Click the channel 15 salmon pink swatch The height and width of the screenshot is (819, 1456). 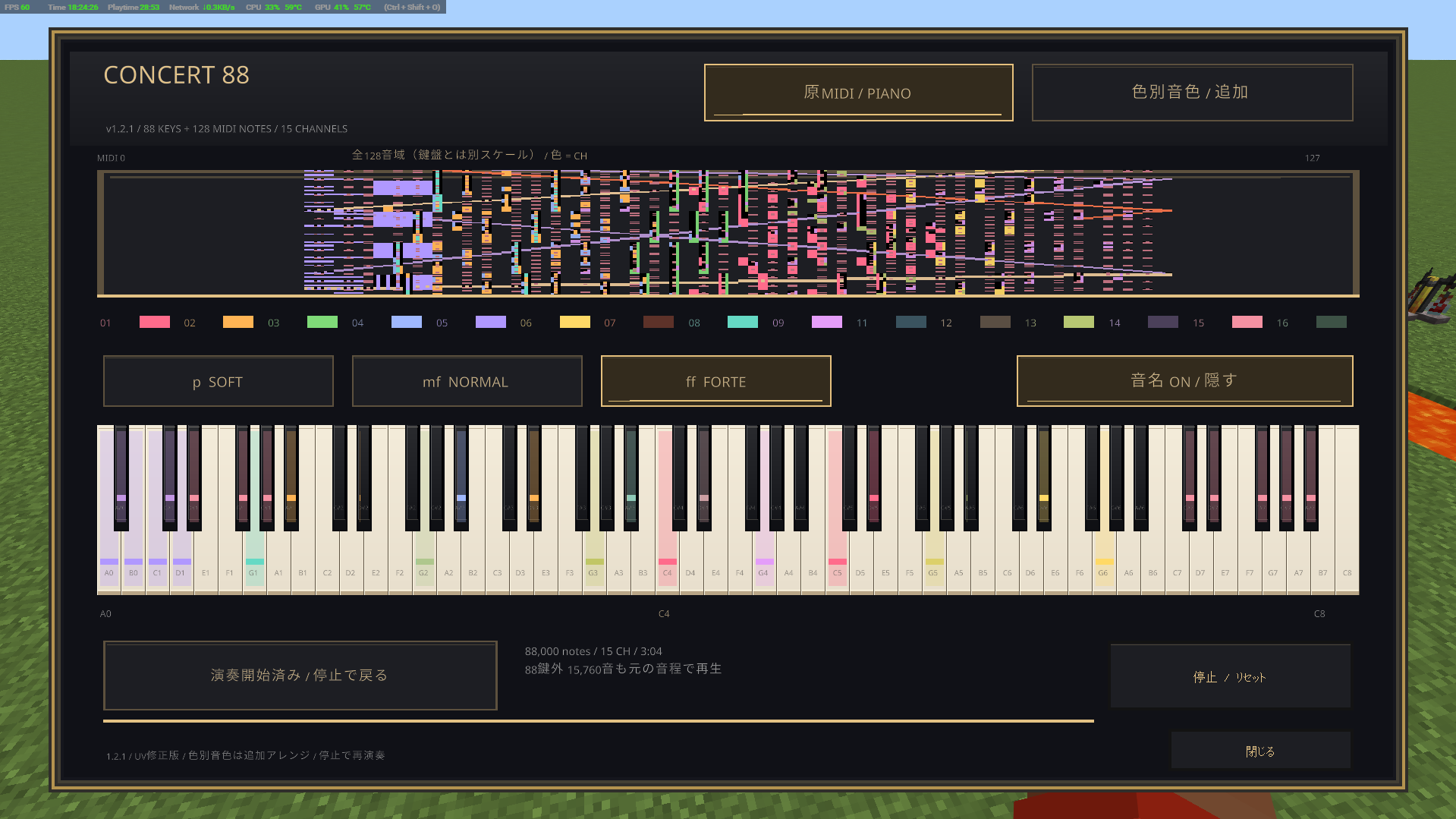(x=1247, y=322)
